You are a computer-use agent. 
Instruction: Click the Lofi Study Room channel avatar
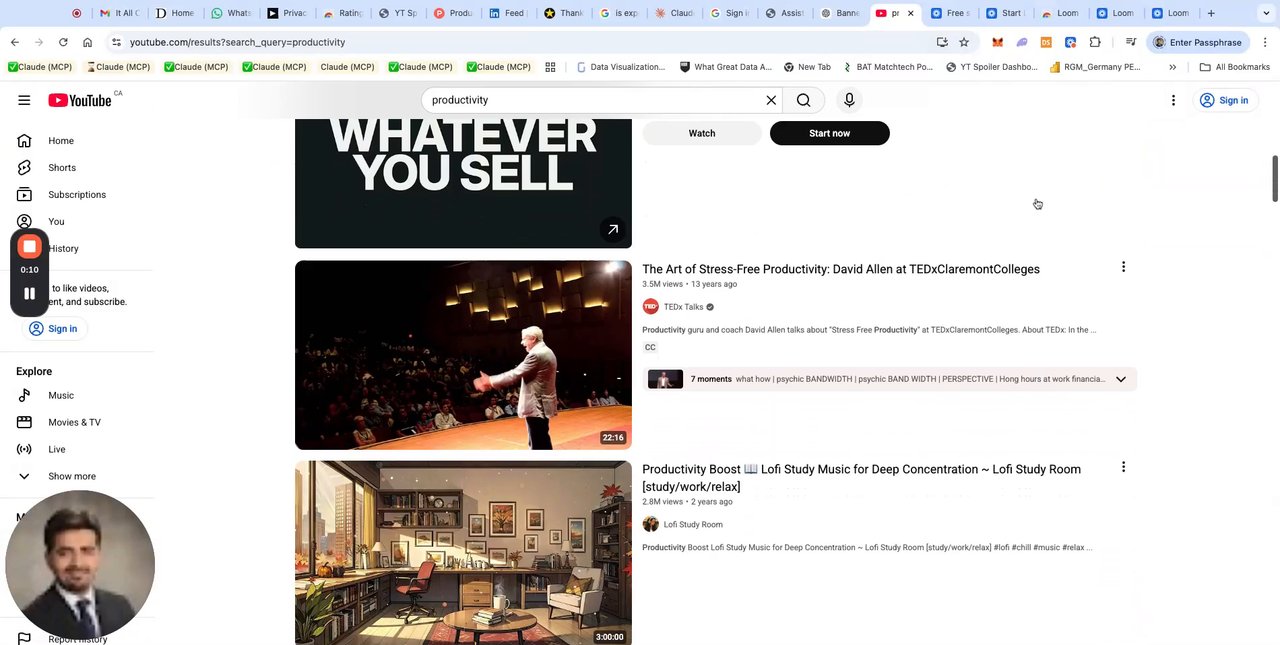tap(651, 524)
